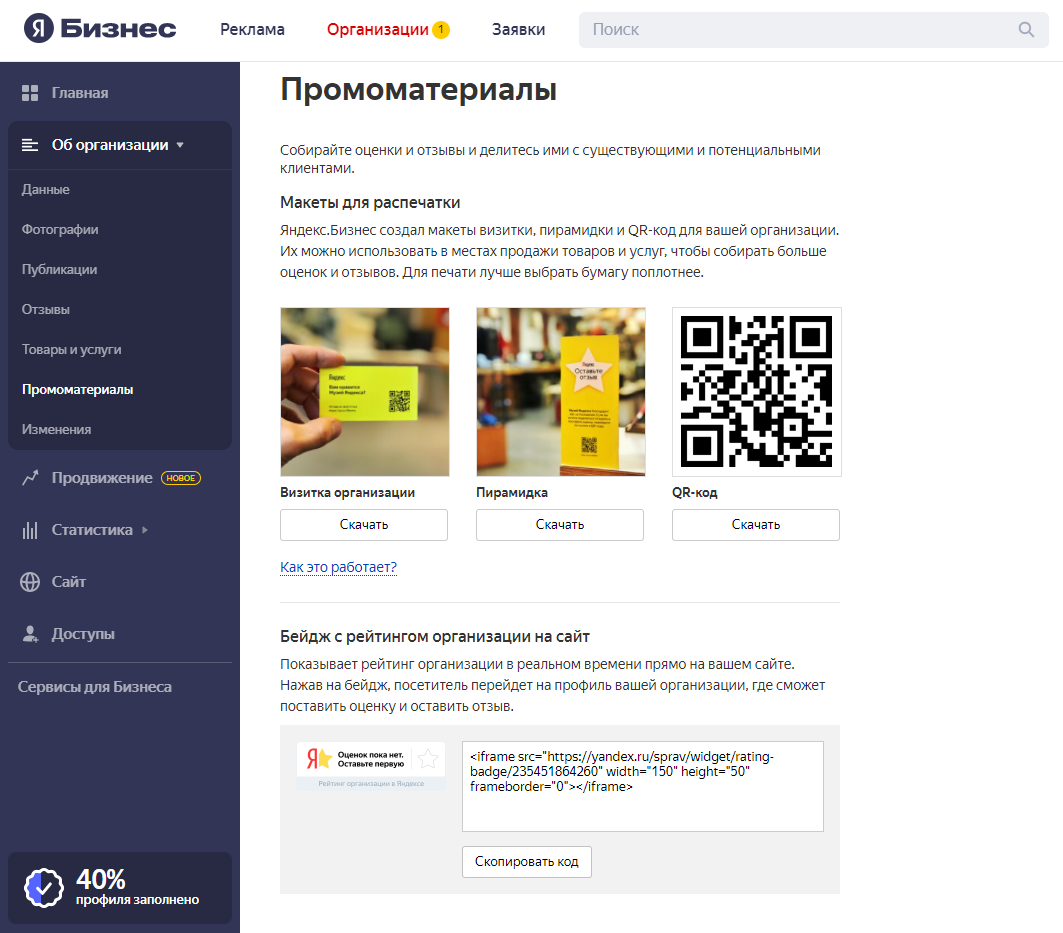Open Статистика section label

pyautogui.click(x=92, y=530)
